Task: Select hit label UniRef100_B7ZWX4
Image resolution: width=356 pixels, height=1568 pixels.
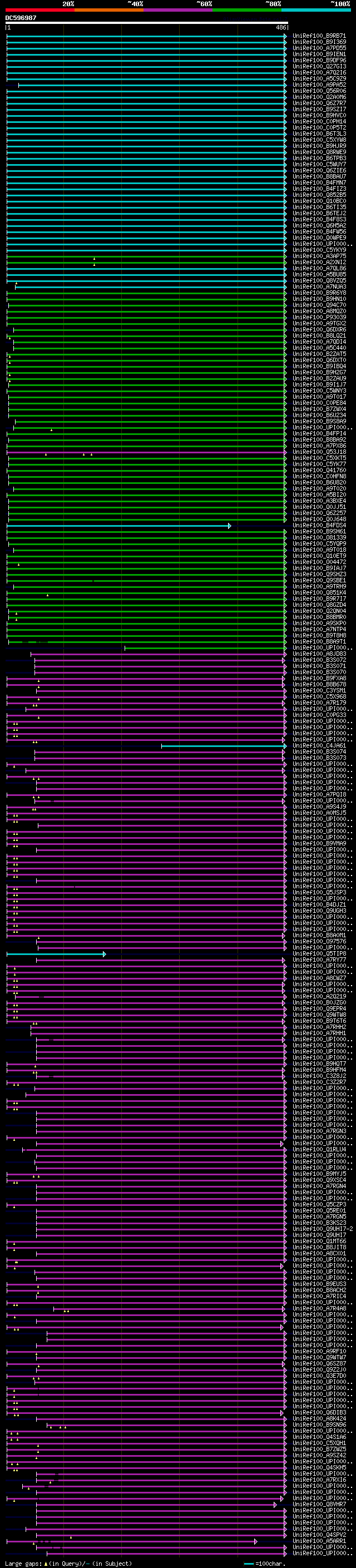Action: 319,409
